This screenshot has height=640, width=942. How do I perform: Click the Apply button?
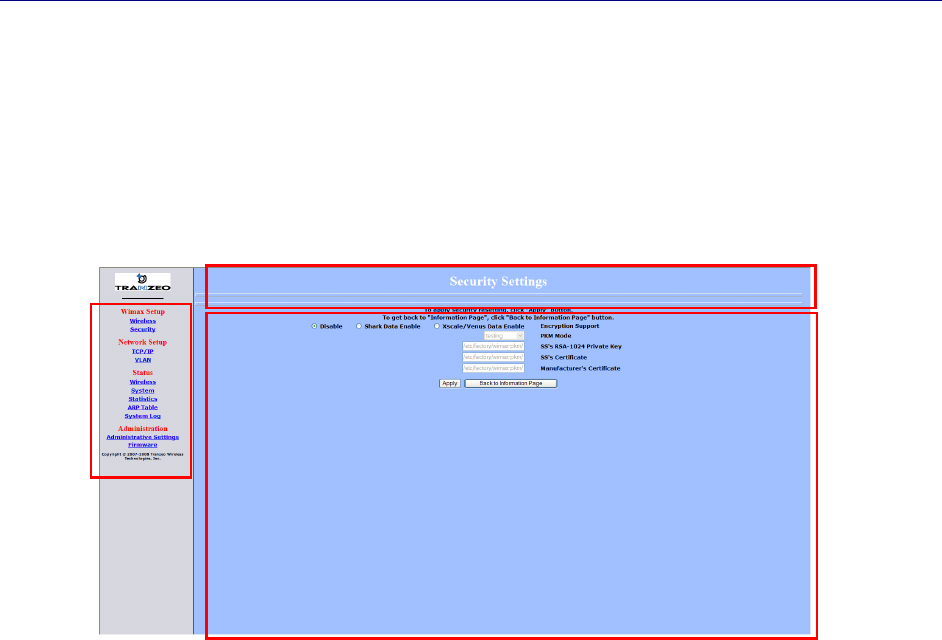point(450,383)
